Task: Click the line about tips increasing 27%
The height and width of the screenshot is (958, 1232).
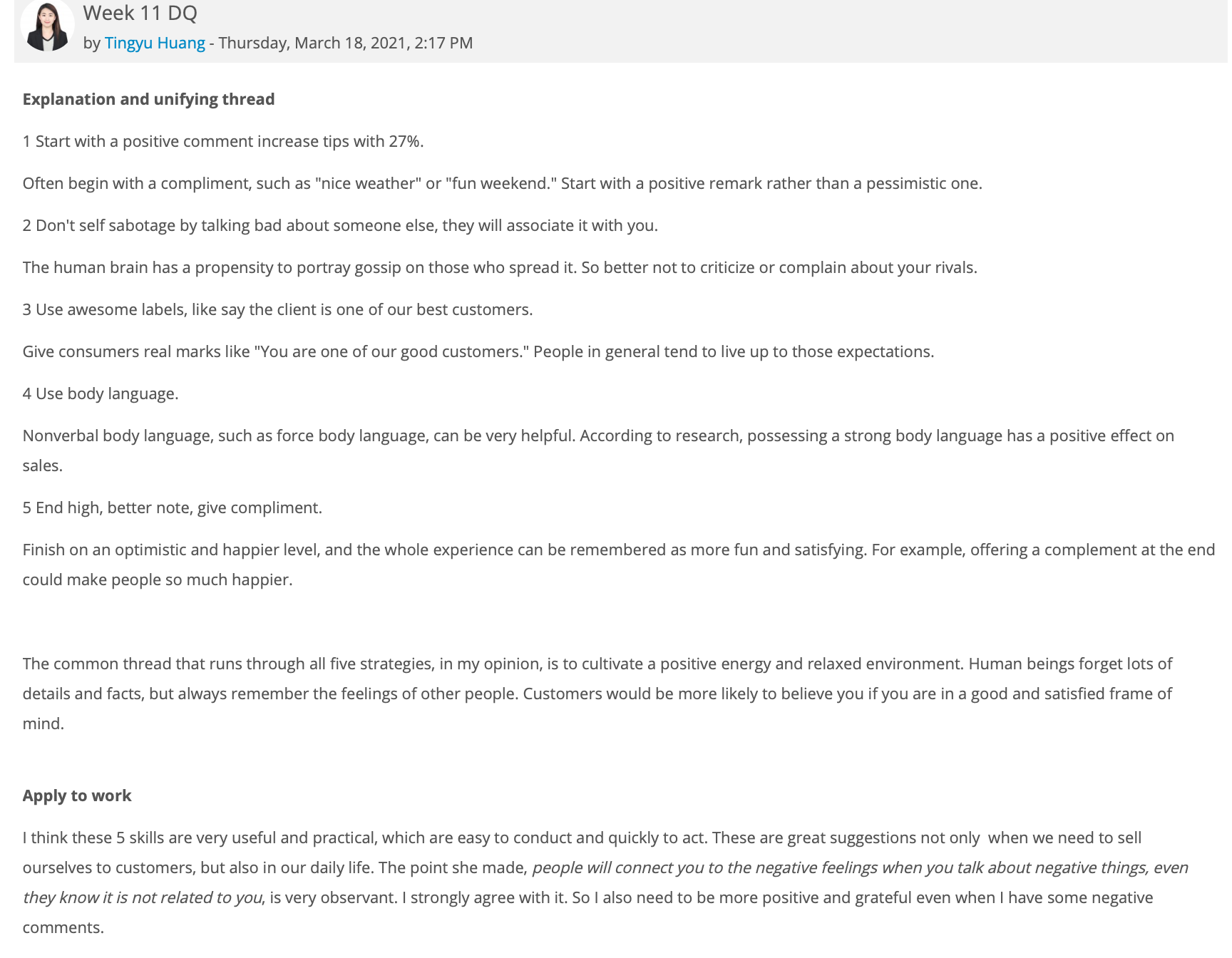Action: pos(223,141)
